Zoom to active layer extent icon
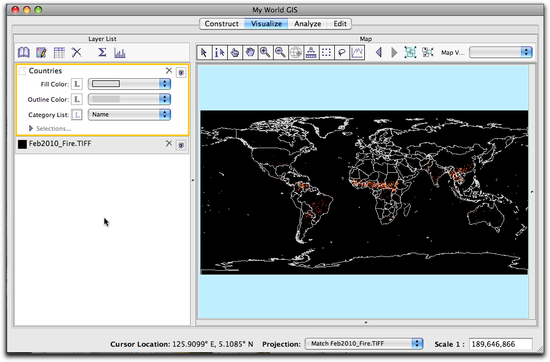The width and height of the screenshot is (550, 362). pos(410,53)
